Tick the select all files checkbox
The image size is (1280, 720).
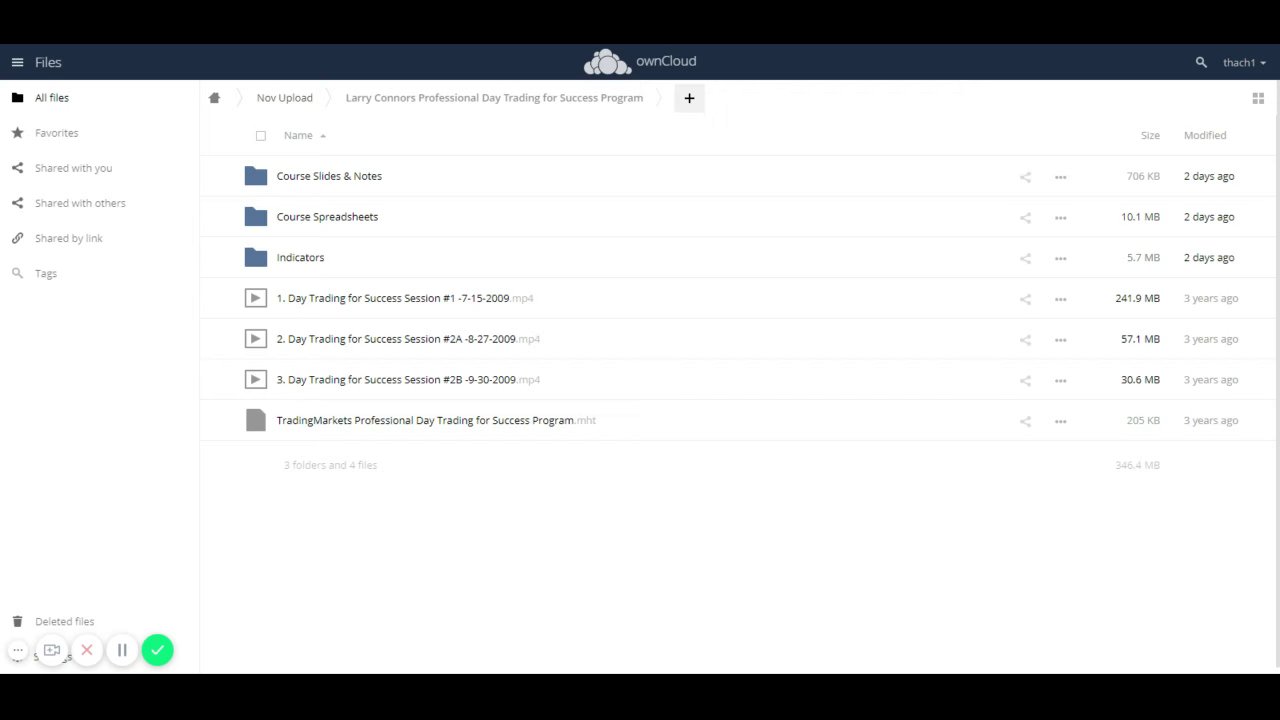click(261, 136)
